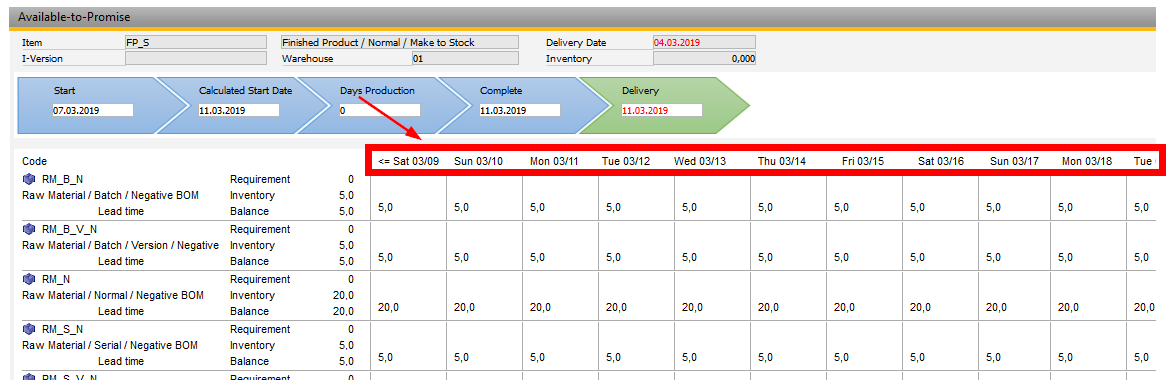1168x386 pixels.
Task: Click the Complete date box 11.03.2019
Action: coord(519,110)
